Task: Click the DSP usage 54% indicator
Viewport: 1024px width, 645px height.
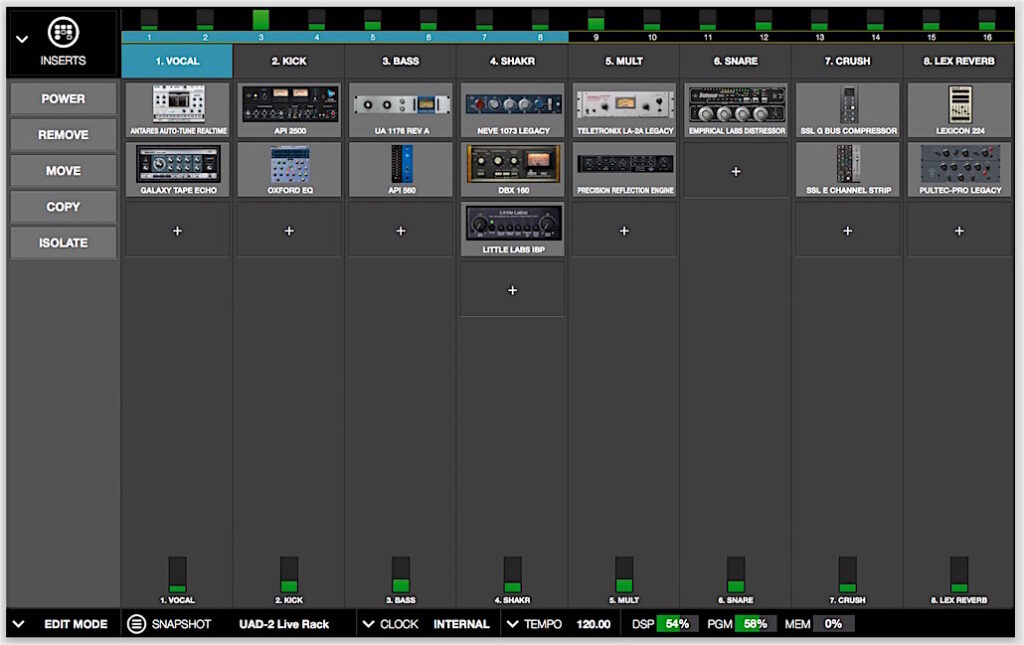Action: coord(677,624)
